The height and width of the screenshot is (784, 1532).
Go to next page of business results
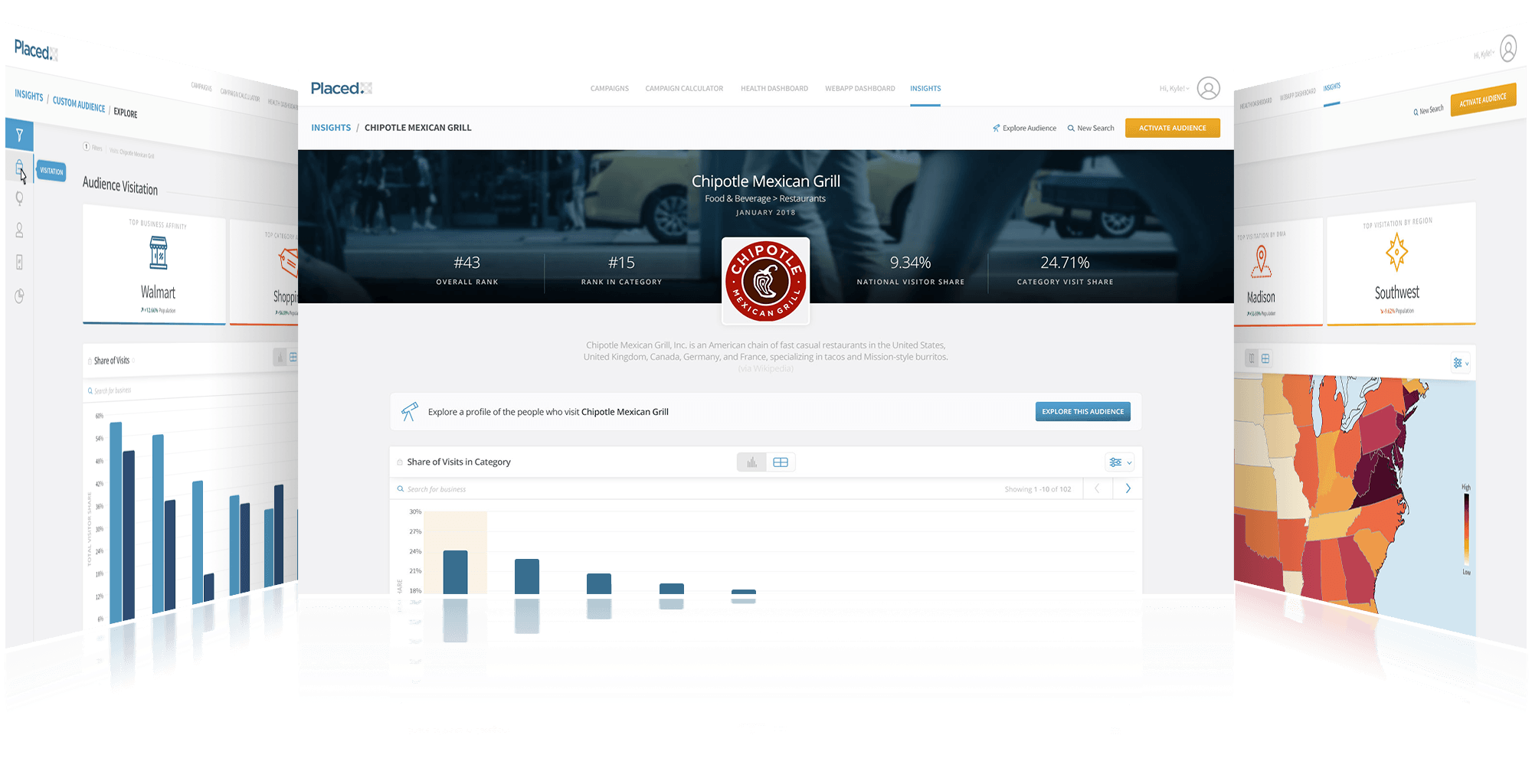click(x=1128, y=488)
